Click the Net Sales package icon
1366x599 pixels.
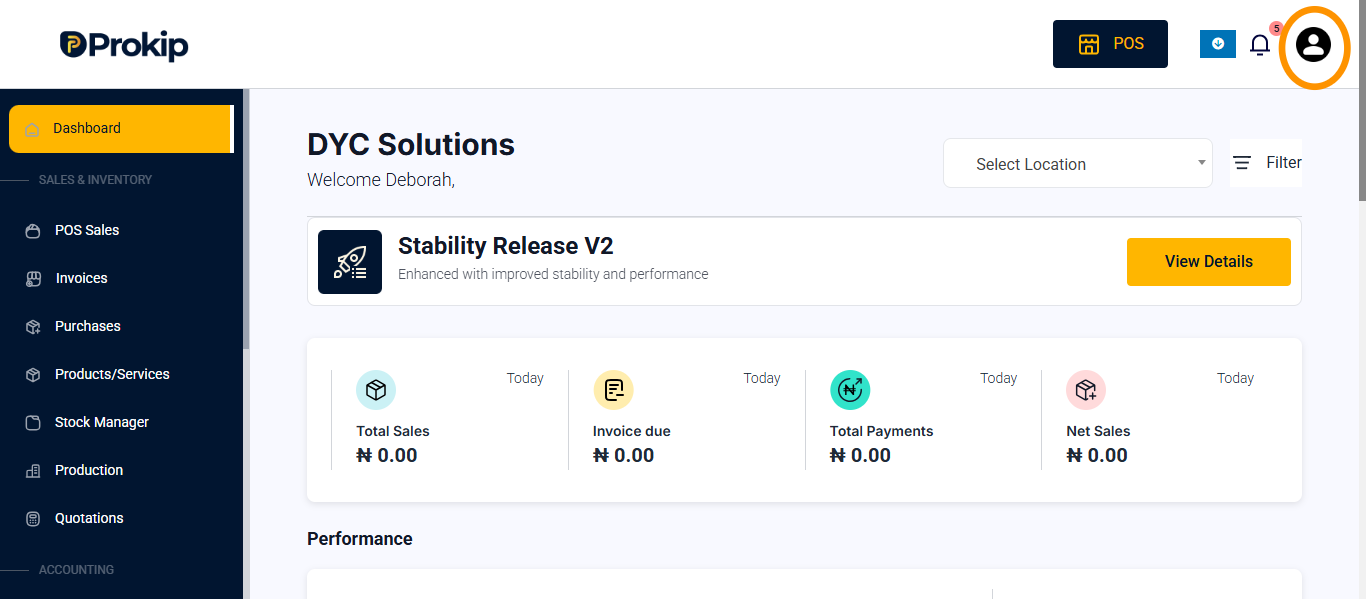point(1086,390)
